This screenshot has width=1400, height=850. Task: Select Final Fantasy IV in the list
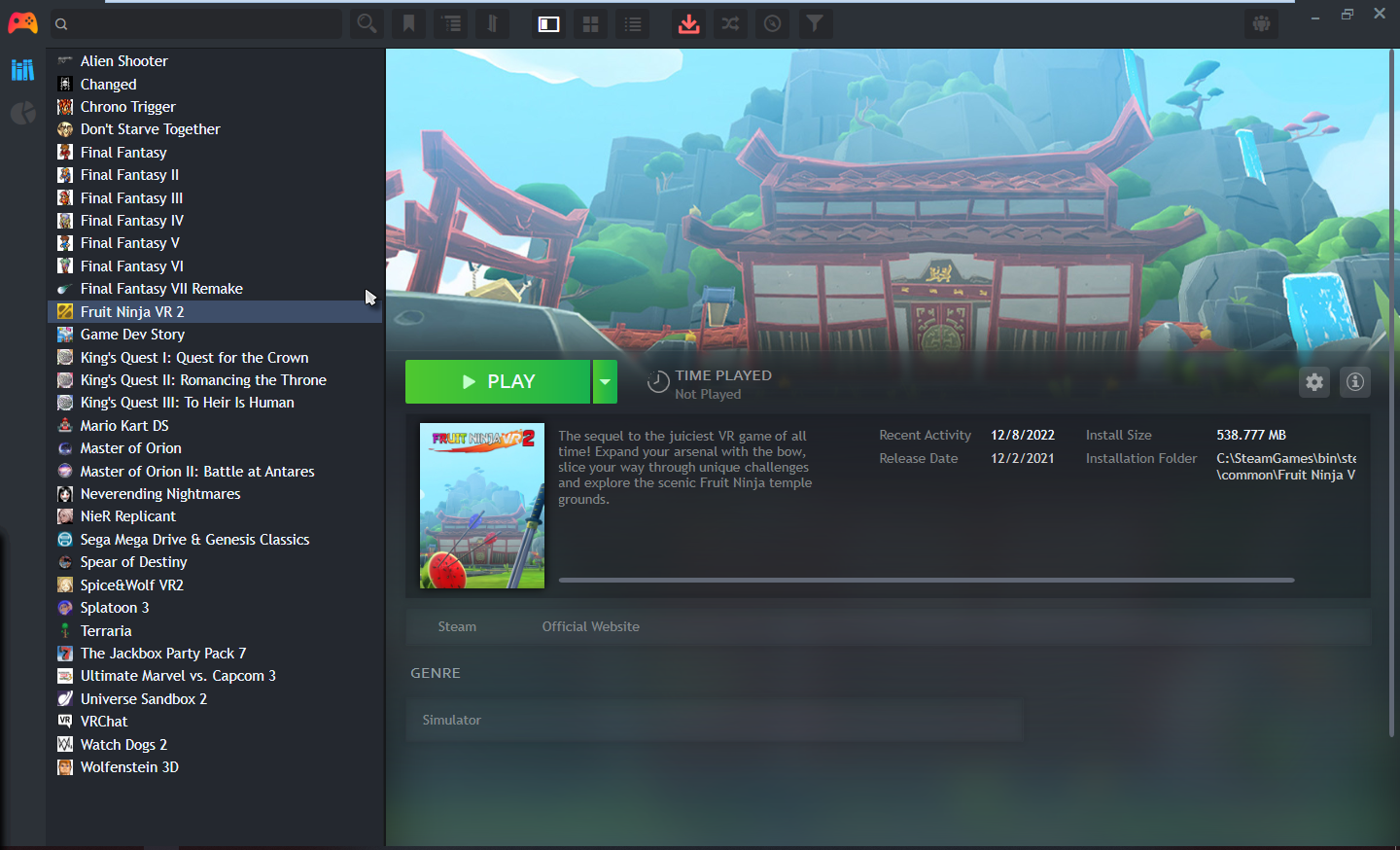(215, 221)
